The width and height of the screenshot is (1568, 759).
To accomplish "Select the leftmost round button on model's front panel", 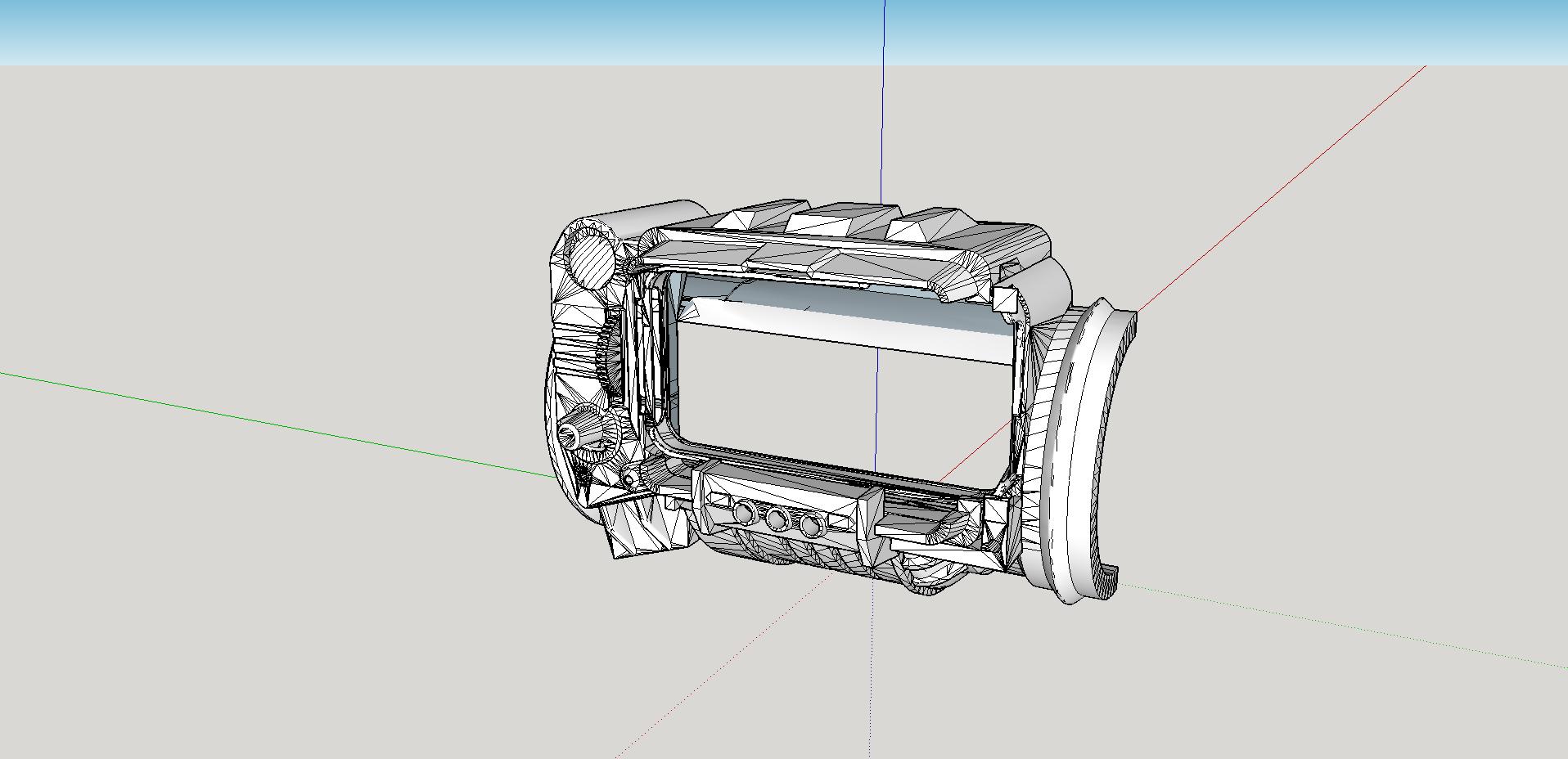I will (x=744, y=514).
